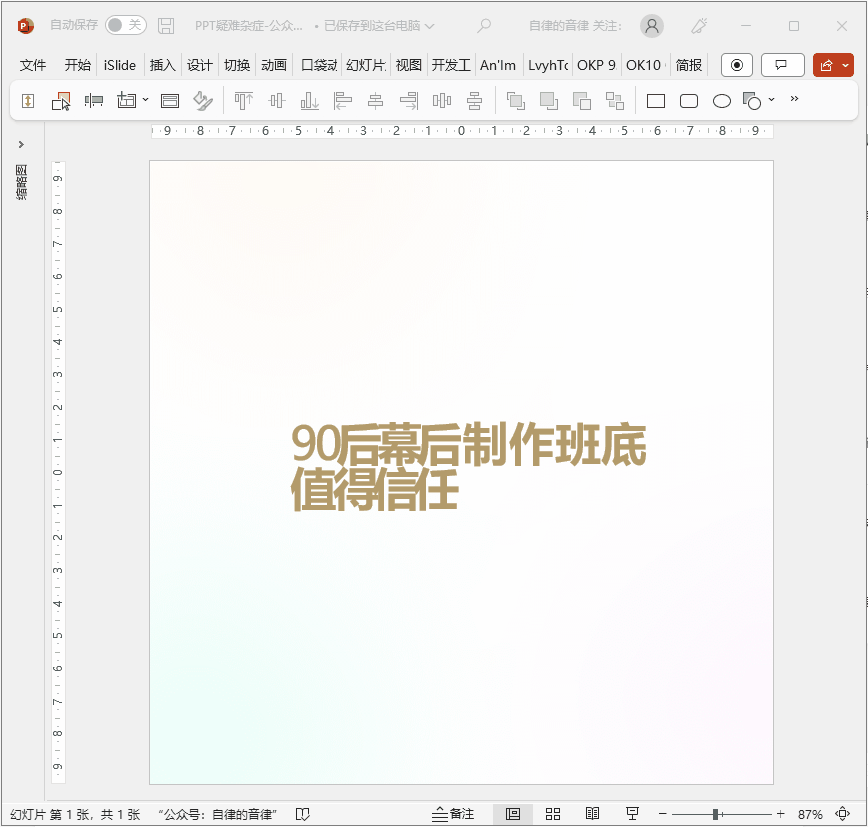868x827 pixels.
Task: Click the zoom slider in status bar
Action: click(x=716, y=814)
